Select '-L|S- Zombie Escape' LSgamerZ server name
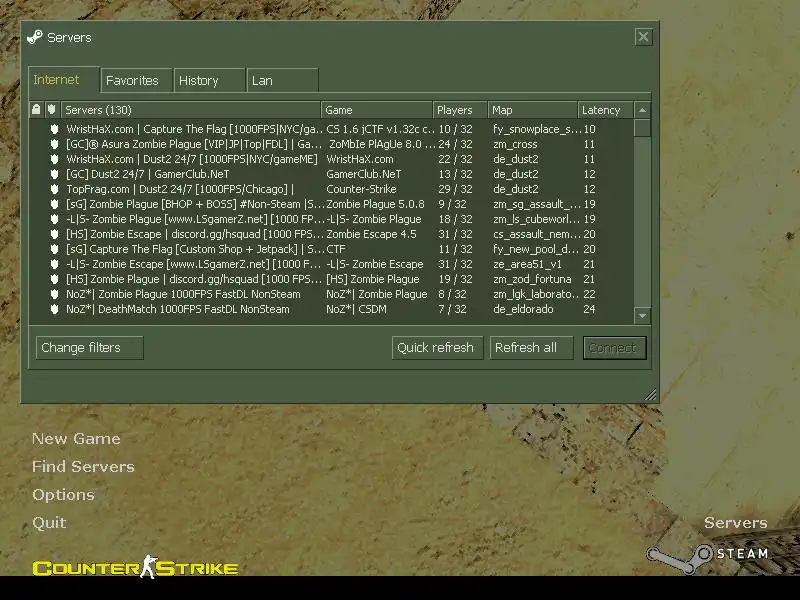Image resolution: width=800 pixels, height=600 pixels. click(x=195, y=264)
